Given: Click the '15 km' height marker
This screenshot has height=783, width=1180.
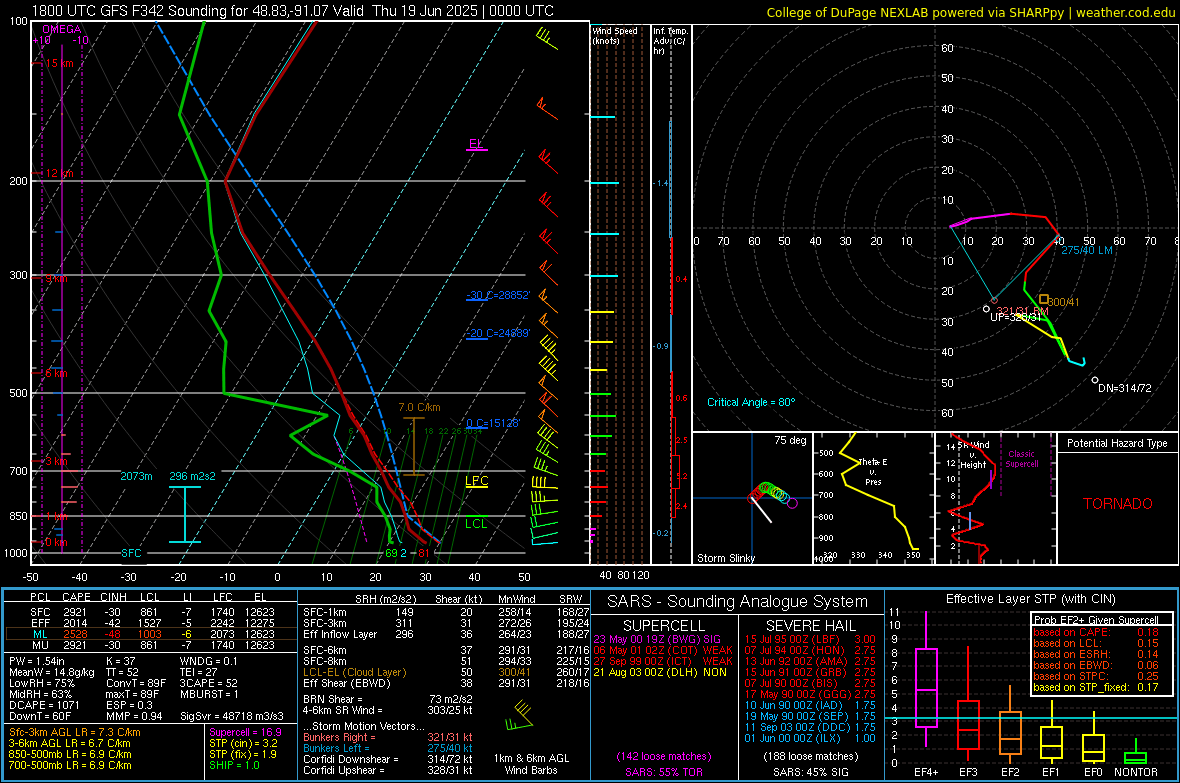Looking at the screenshot, I should pos(59,63).
